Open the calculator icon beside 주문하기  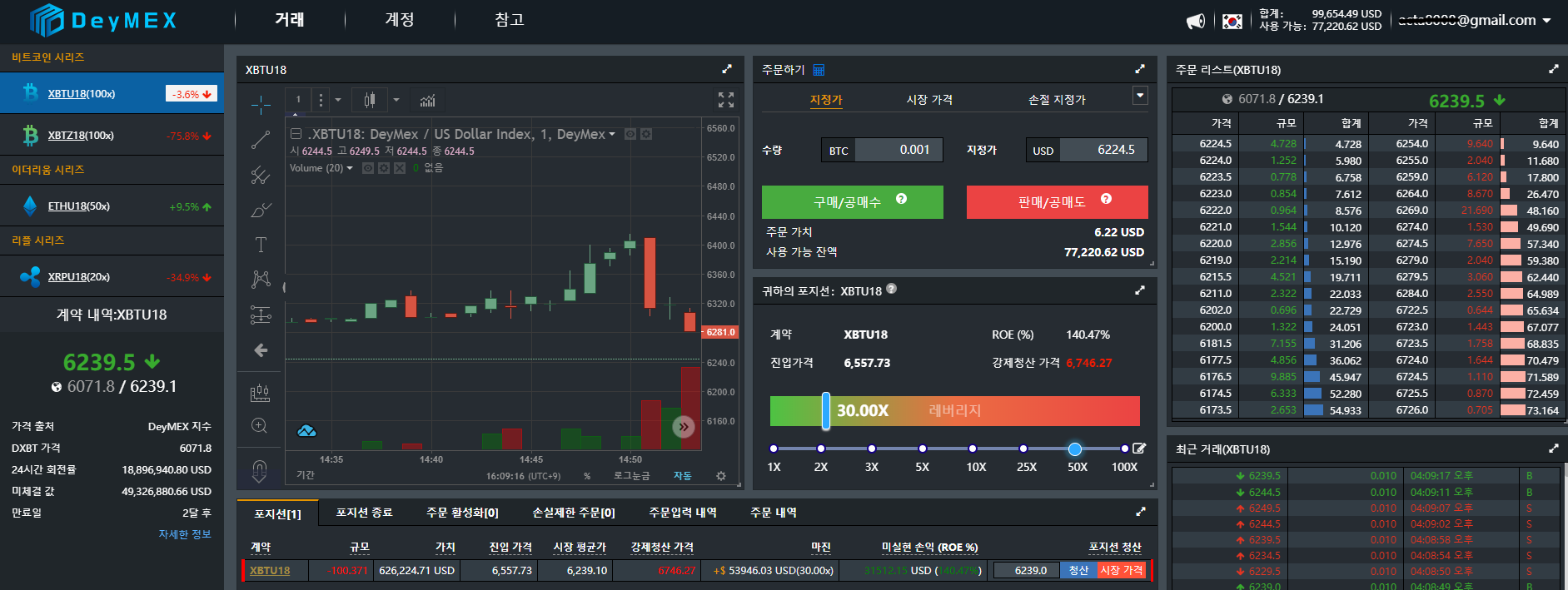819,70
